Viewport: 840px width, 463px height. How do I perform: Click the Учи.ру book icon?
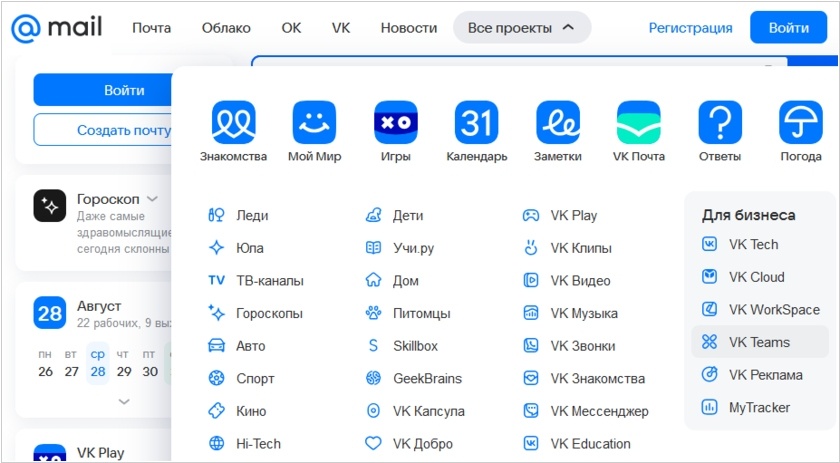coord(373,248)
